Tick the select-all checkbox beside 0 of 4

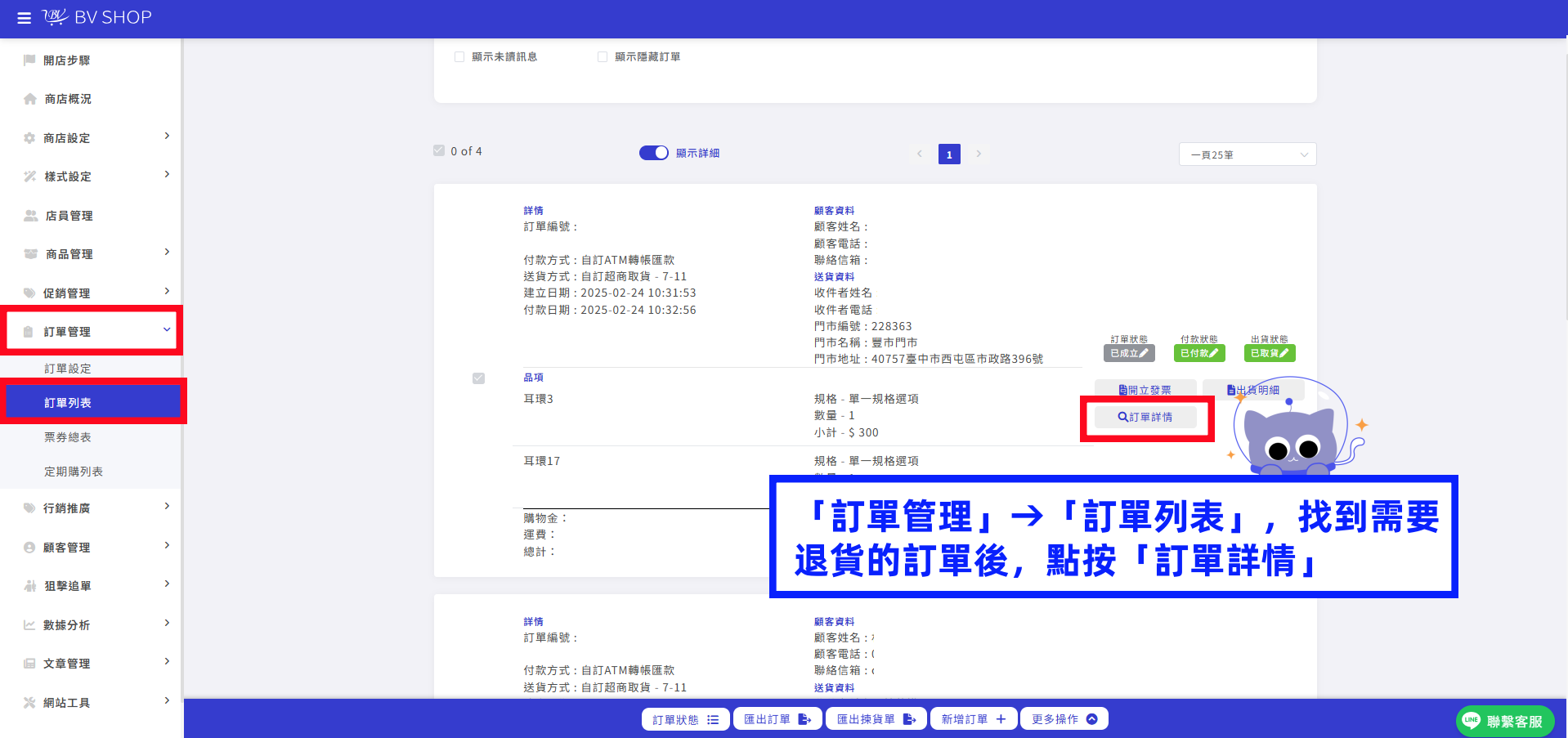439,150
